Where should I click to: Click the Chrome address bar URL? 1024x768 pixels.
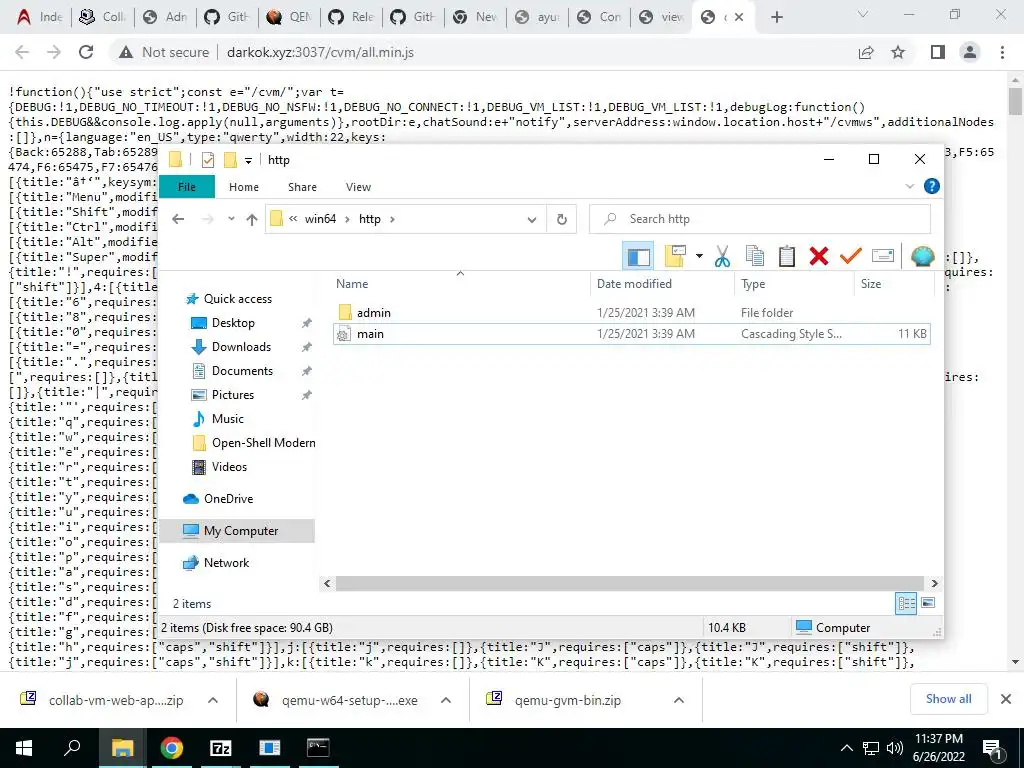pos(320,52)
